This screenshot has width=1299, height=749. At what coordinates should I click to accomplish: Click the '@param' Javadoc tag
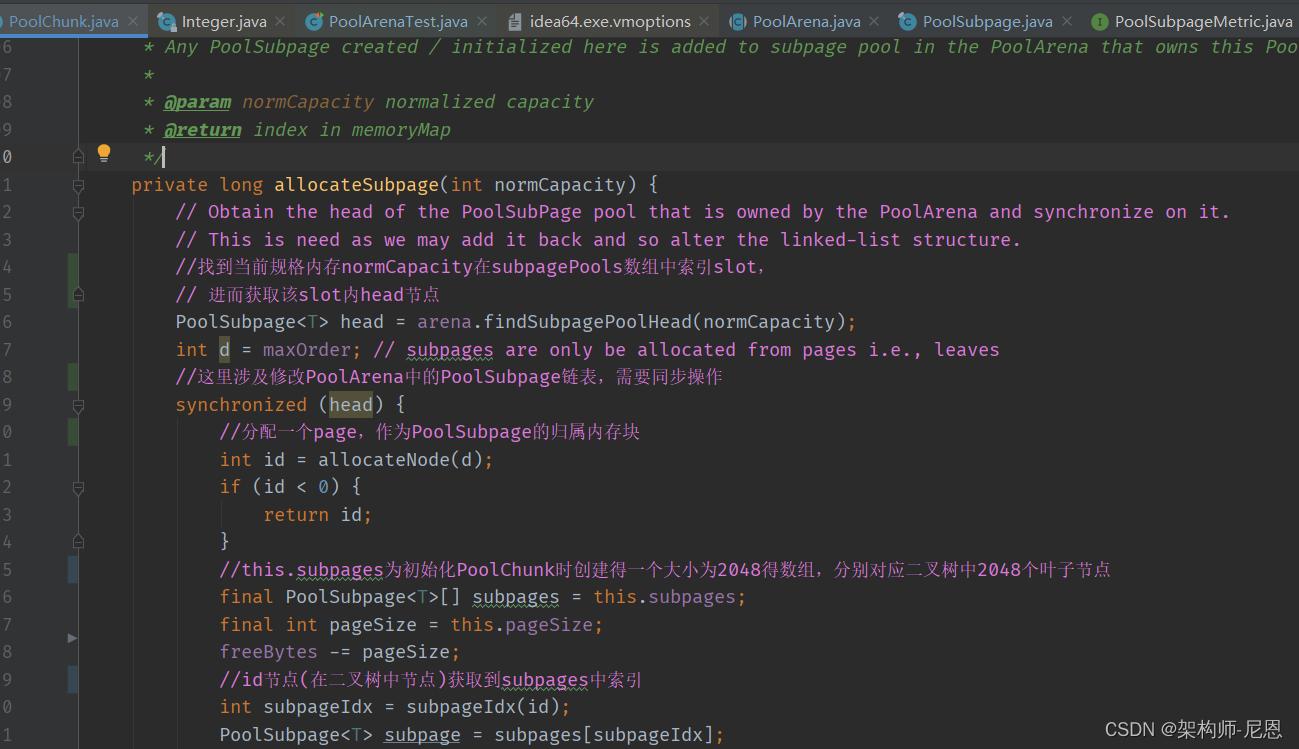pos(197,102)
